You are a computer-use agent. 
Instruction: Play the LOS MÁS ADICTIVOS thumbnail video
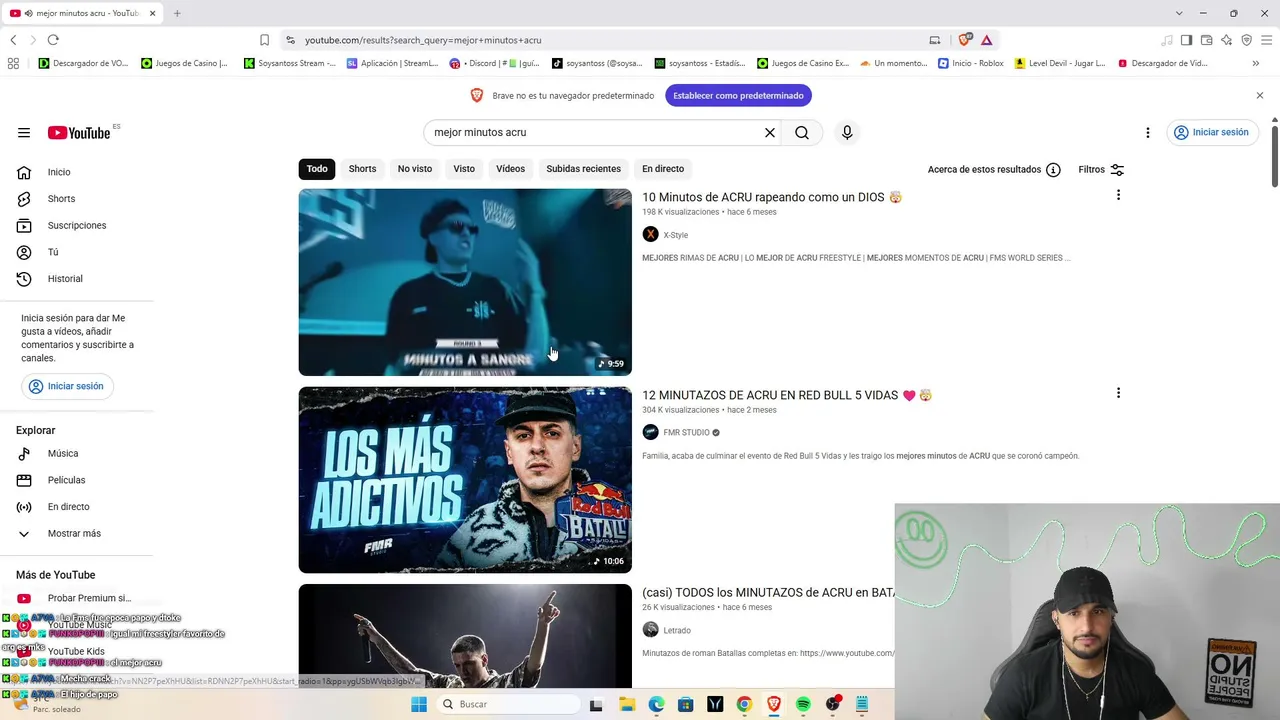point(465,480)
